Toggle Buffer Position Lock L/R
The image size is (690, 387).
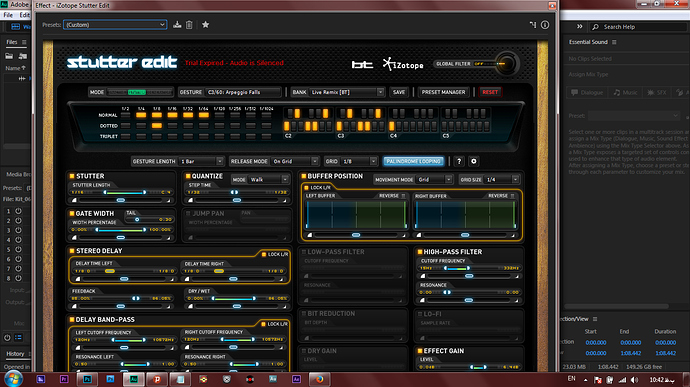tap(307, 188)
